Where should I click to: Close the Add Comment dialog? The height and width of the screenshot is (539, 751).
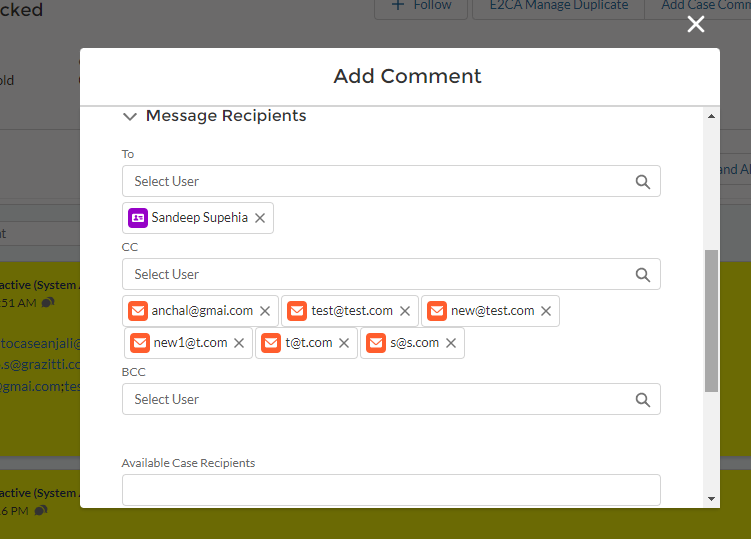(696, 24)
